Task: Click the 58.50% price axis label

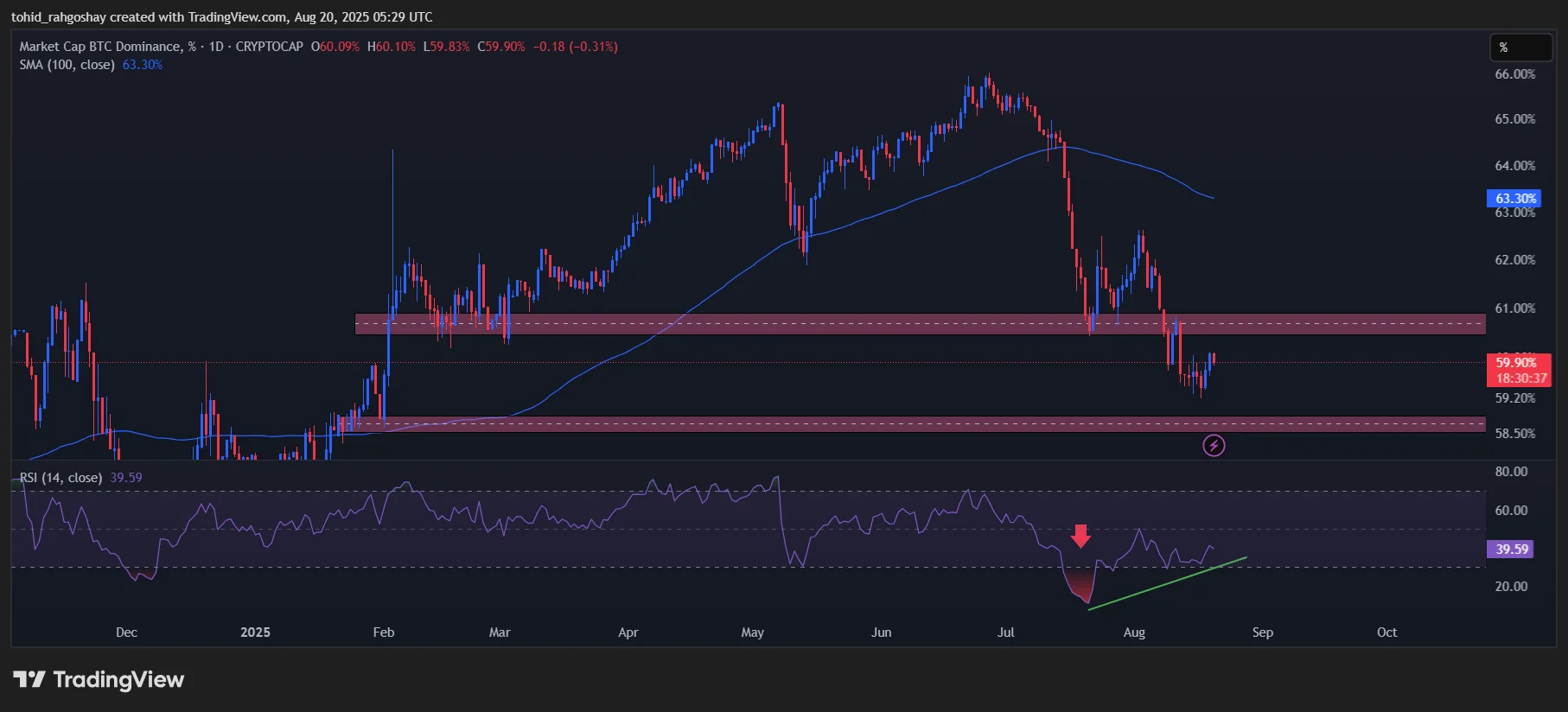Action: pyautogui.click(x=1515, y=434)
